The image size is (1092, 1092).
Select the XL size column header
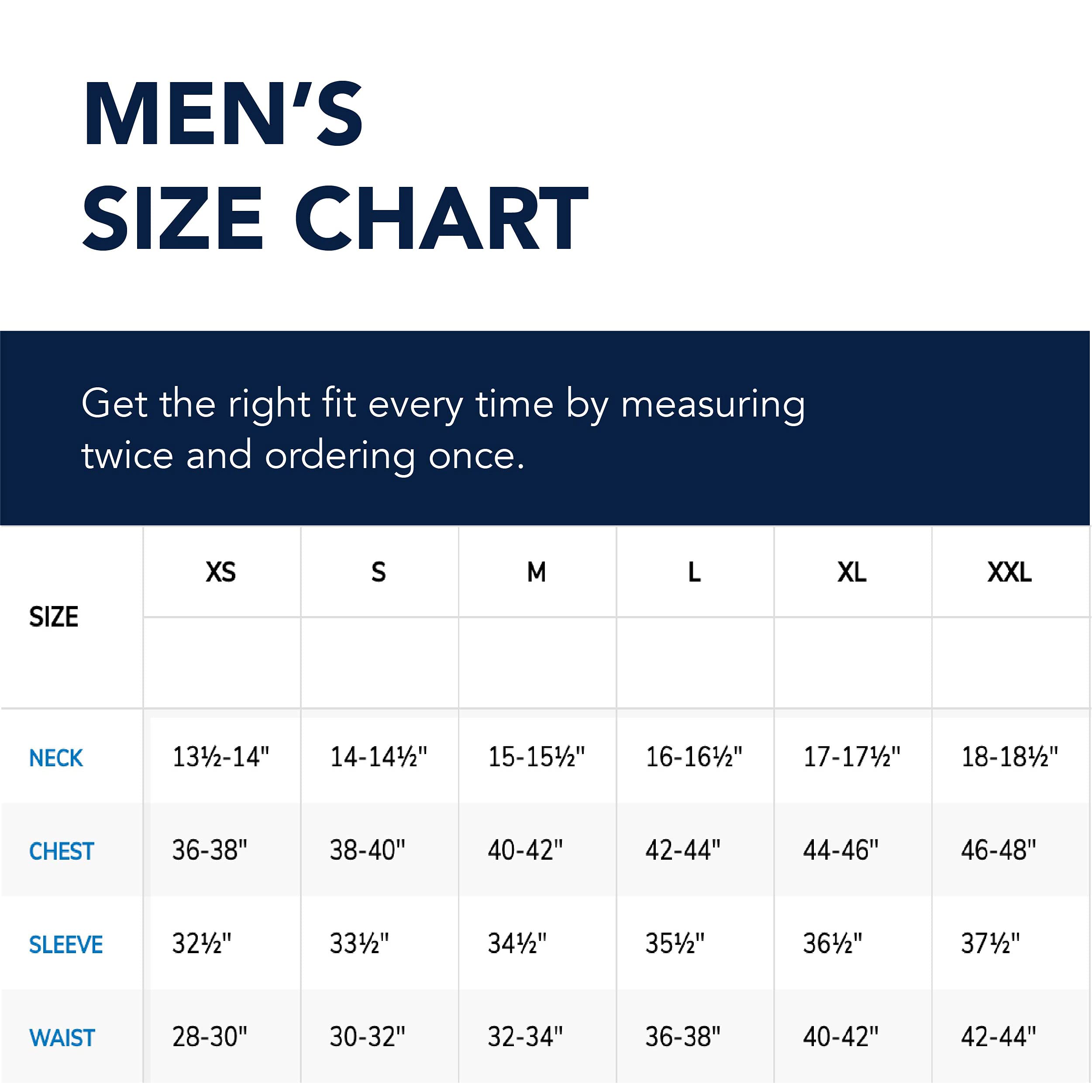(x=852, y=572)
